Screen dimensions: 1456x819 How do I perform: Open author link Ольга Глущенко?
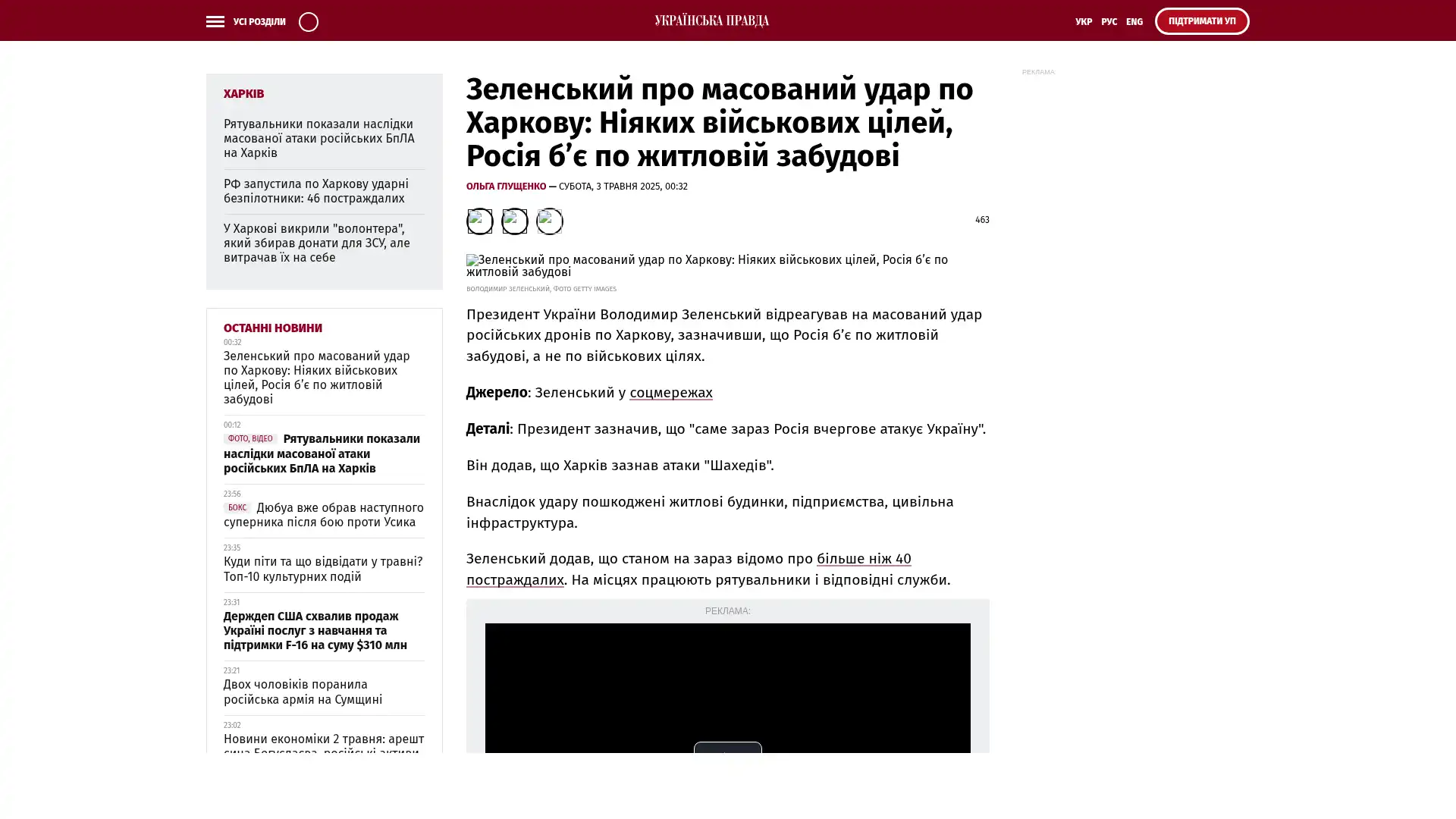[506, 186]
